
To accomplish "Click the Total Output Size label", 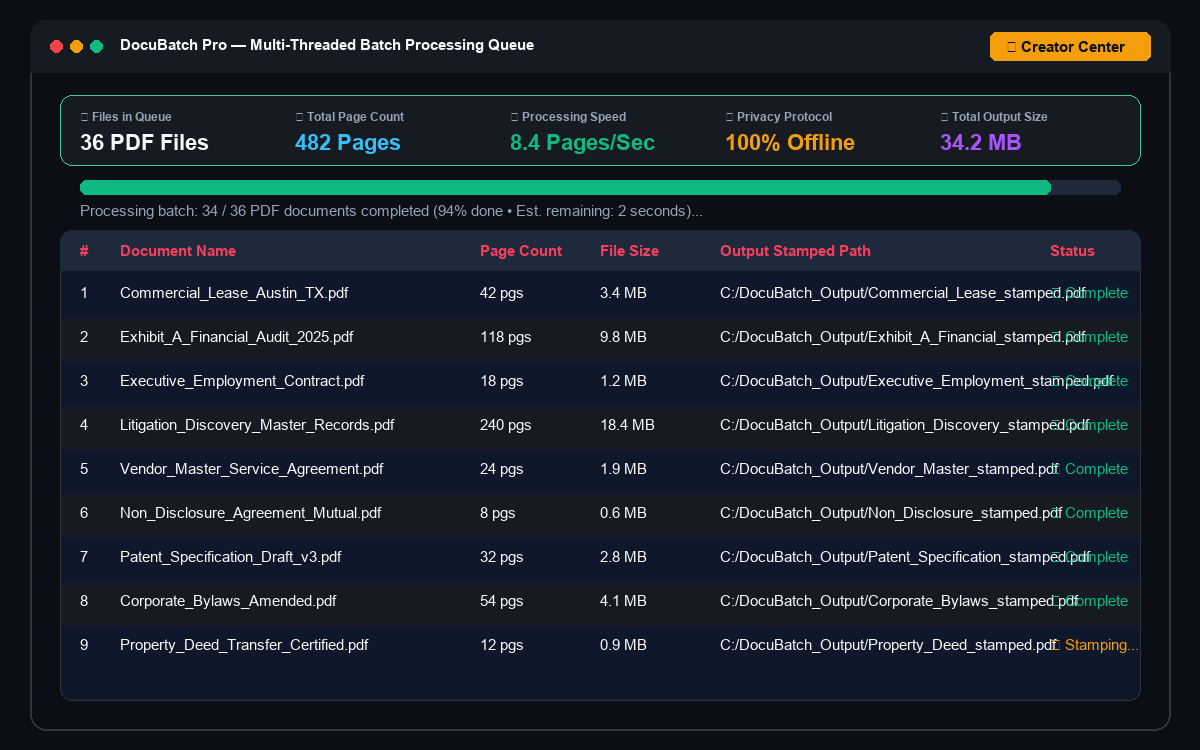I will coord(994,117).
